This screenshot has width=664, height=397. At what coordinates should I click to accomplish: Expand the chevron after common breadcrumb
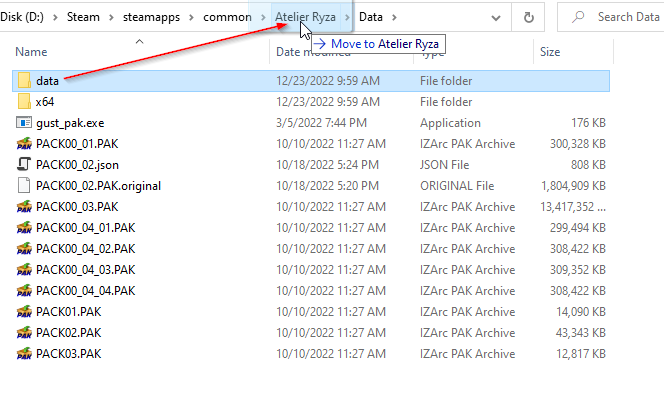click(263, 17)
